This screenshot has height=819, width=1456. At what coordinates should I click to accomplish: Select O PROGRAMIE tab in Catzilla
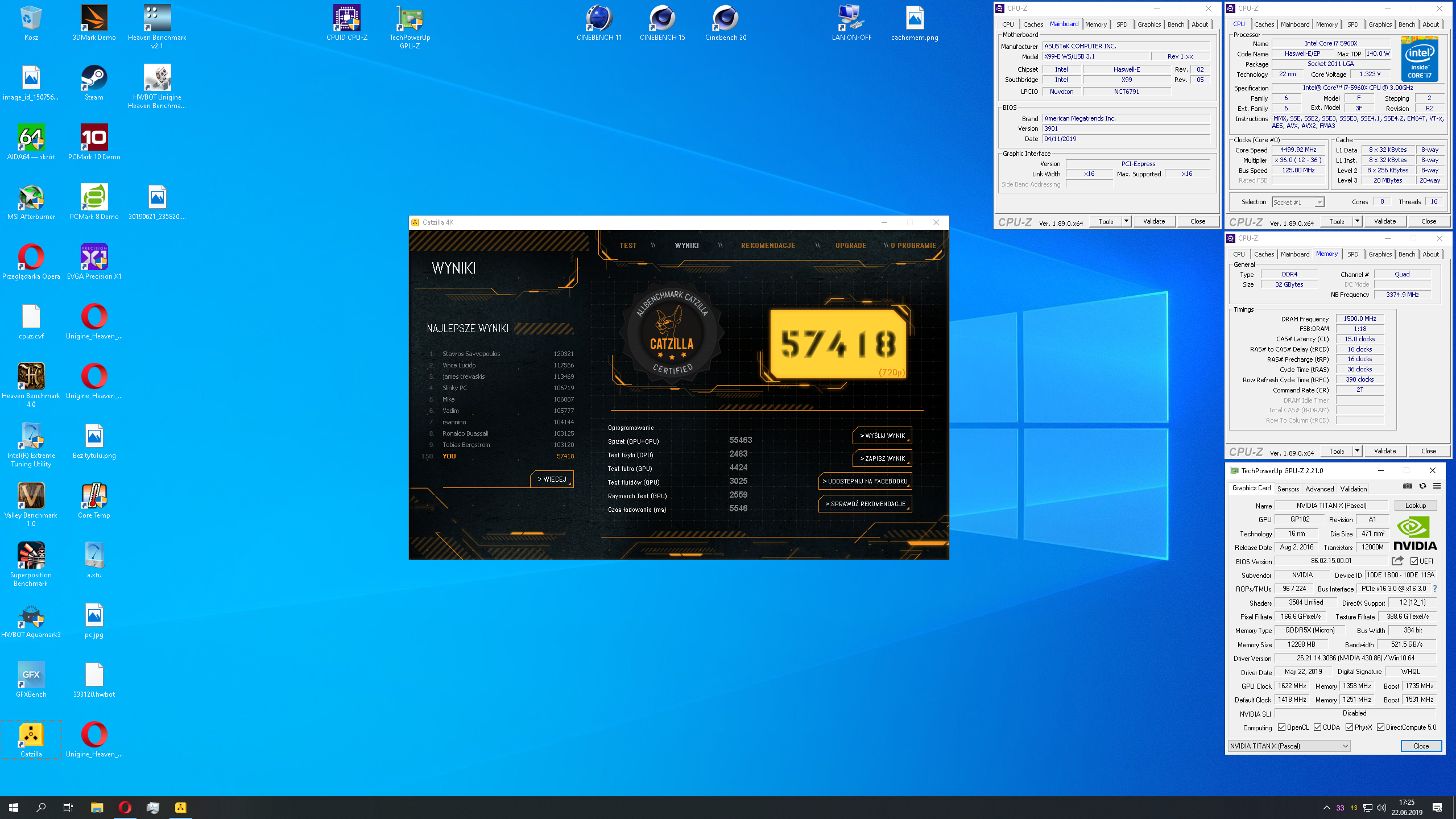913,246
